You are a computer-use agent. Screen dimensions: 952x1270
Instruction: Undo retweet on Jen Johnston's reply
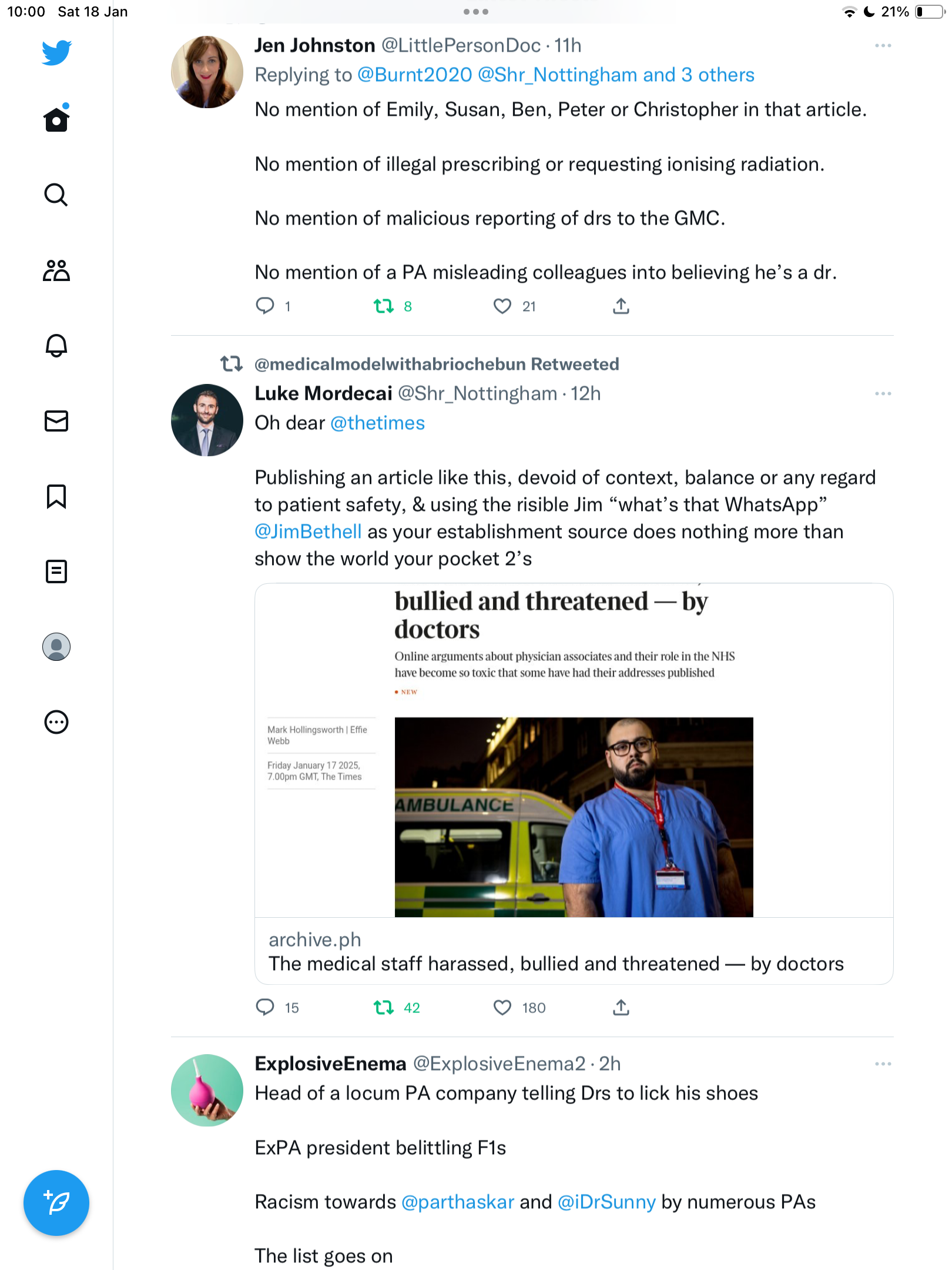click(x=384, y=306)
